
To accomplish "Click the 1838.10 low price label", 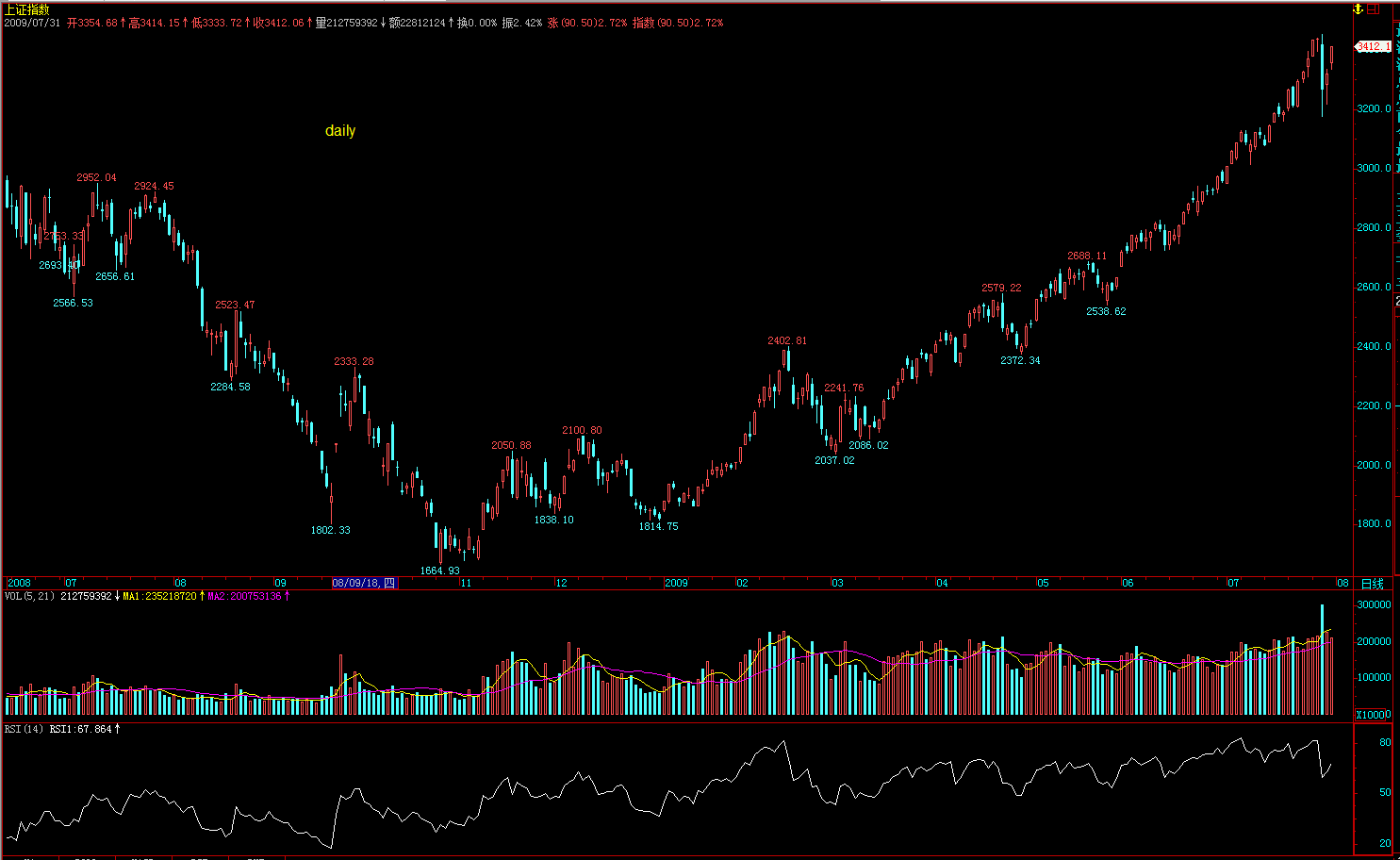I will [553, 520].
